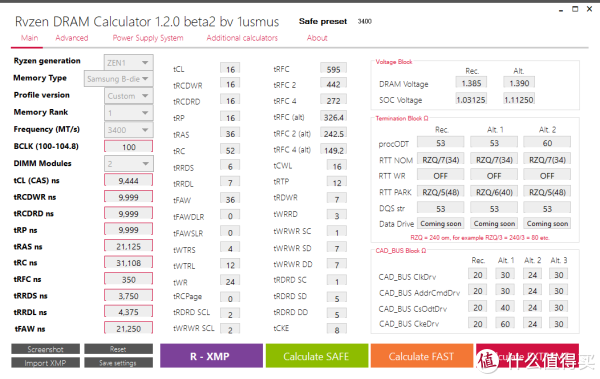Click the Calculate FAST button
The image size is (600, 379).
pyautogui.click(x=422, y=356)
